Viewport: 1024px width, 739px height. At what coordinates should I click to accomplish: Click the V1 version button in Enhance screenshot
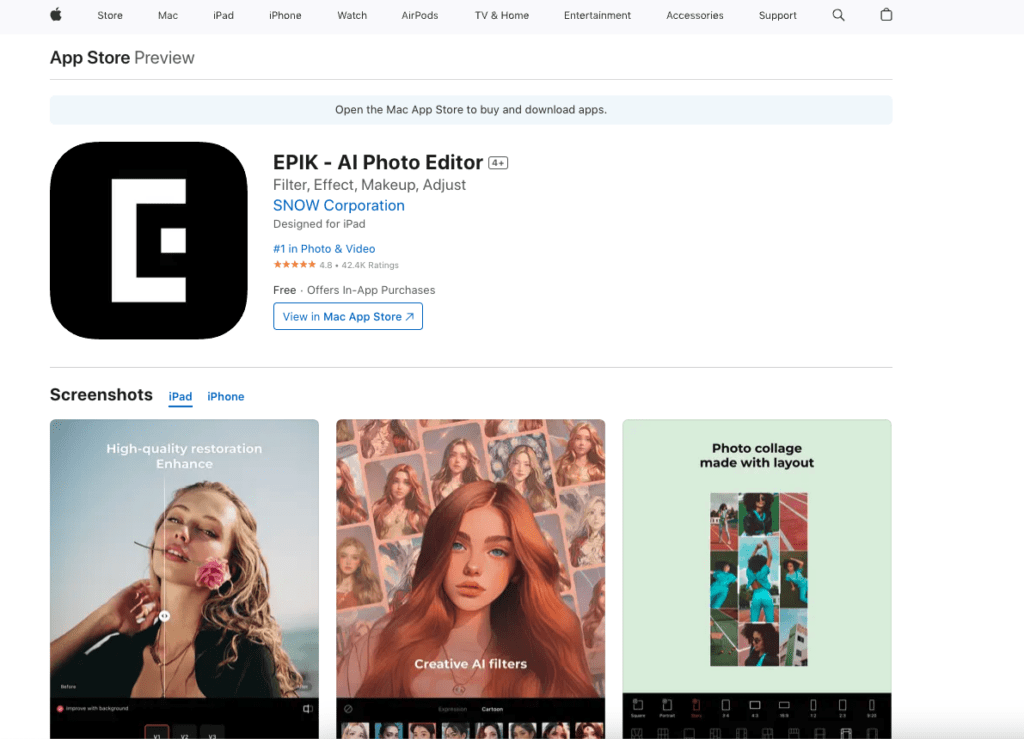tap(157, 734)
